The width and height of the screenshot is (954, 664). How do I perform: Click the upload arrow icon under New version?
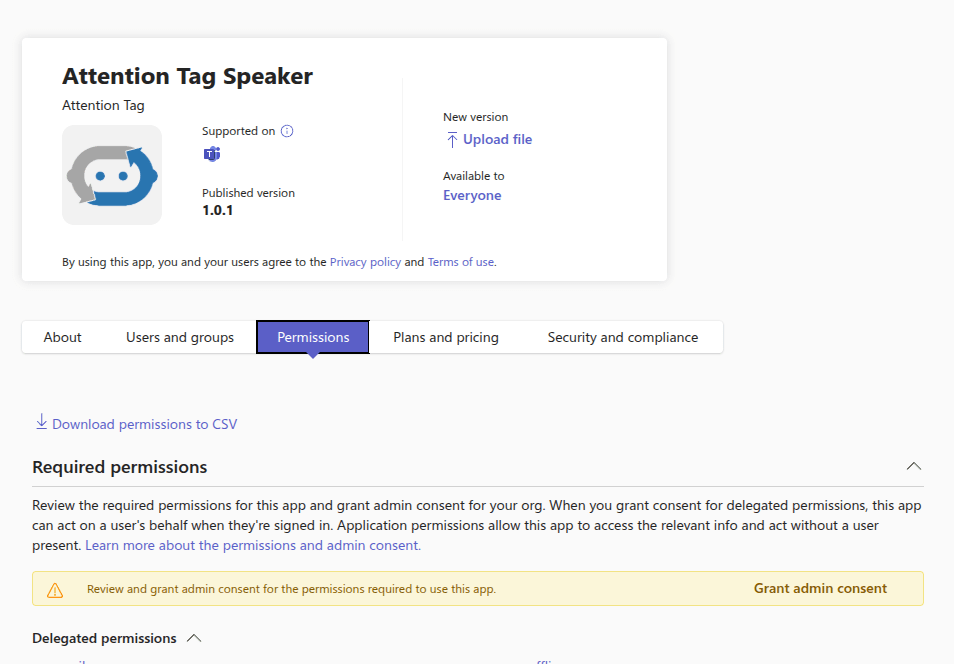coord(452,140)
